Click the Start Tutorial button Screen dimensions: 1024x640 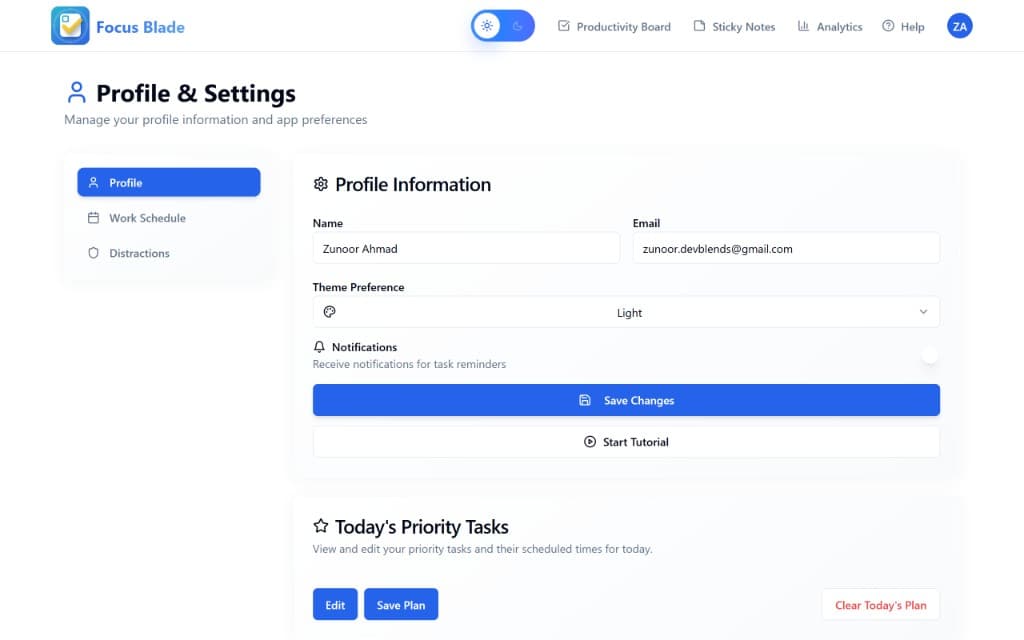click(626, 442)
